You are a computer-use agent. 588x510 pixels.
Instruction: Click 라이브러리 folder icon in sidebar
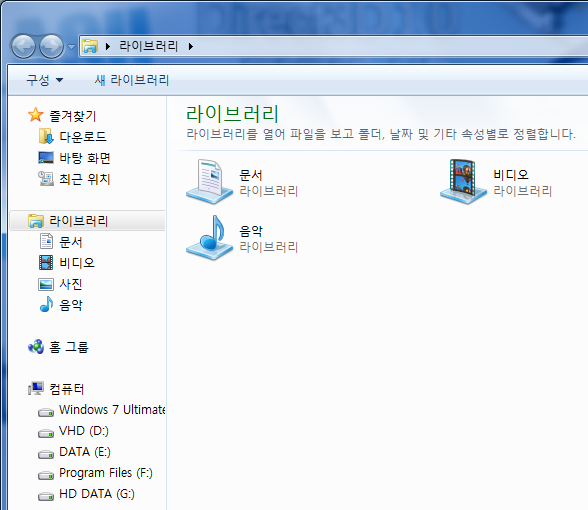click(x=36, y=220)
